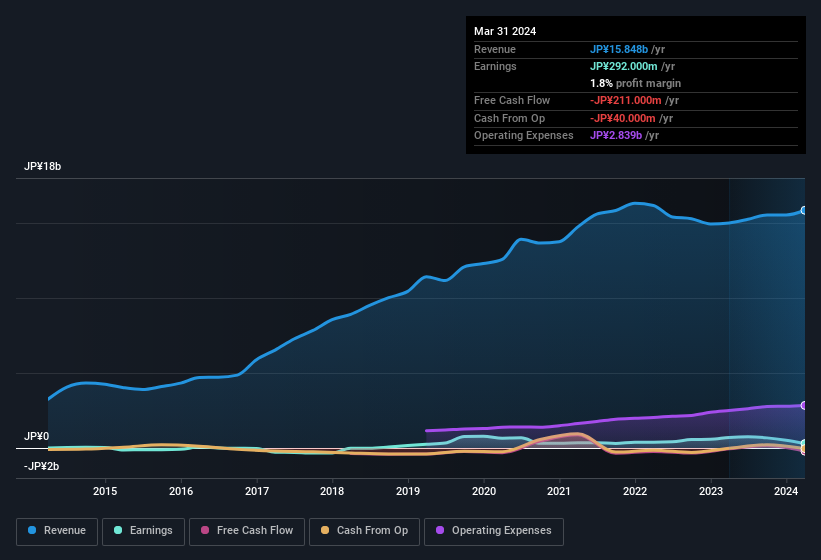Toggle Operating Expenses legend button
The width and height of the screenshot is (821, 560).
click(x=493, y=531)
